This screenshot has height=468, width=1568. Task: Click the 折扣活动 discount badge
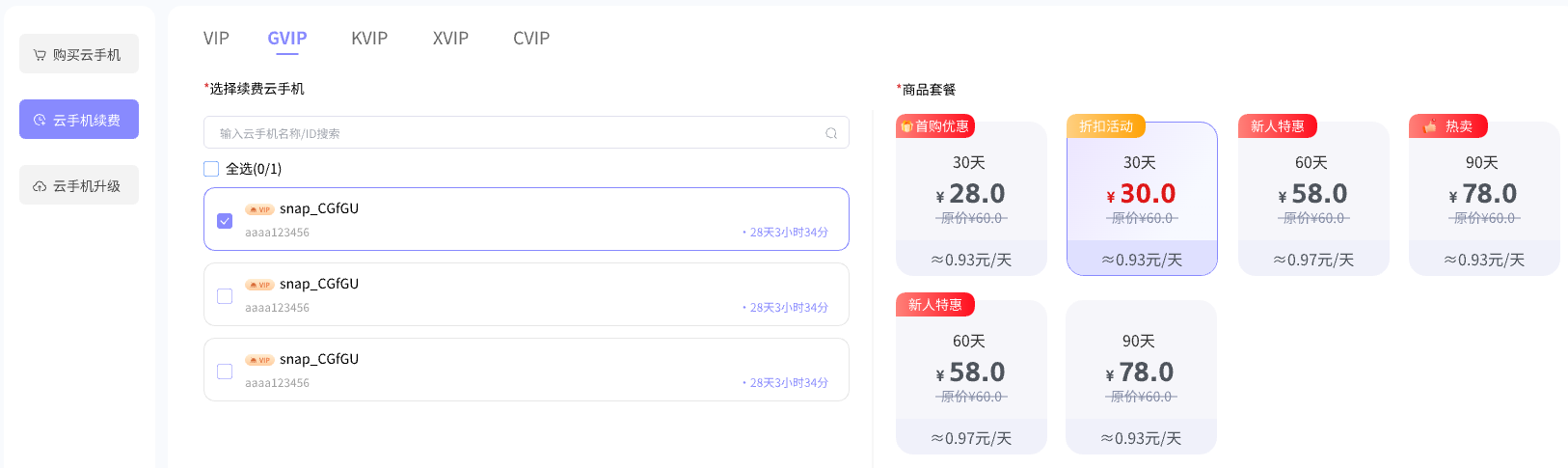(1105, 126)
